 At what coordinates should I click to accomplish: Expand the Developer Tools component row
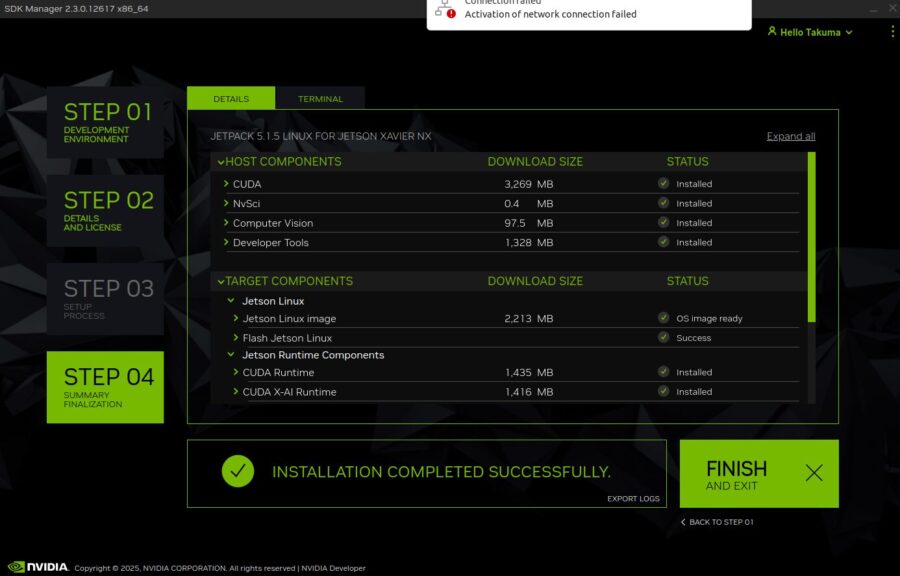click(x=226, y=242)
